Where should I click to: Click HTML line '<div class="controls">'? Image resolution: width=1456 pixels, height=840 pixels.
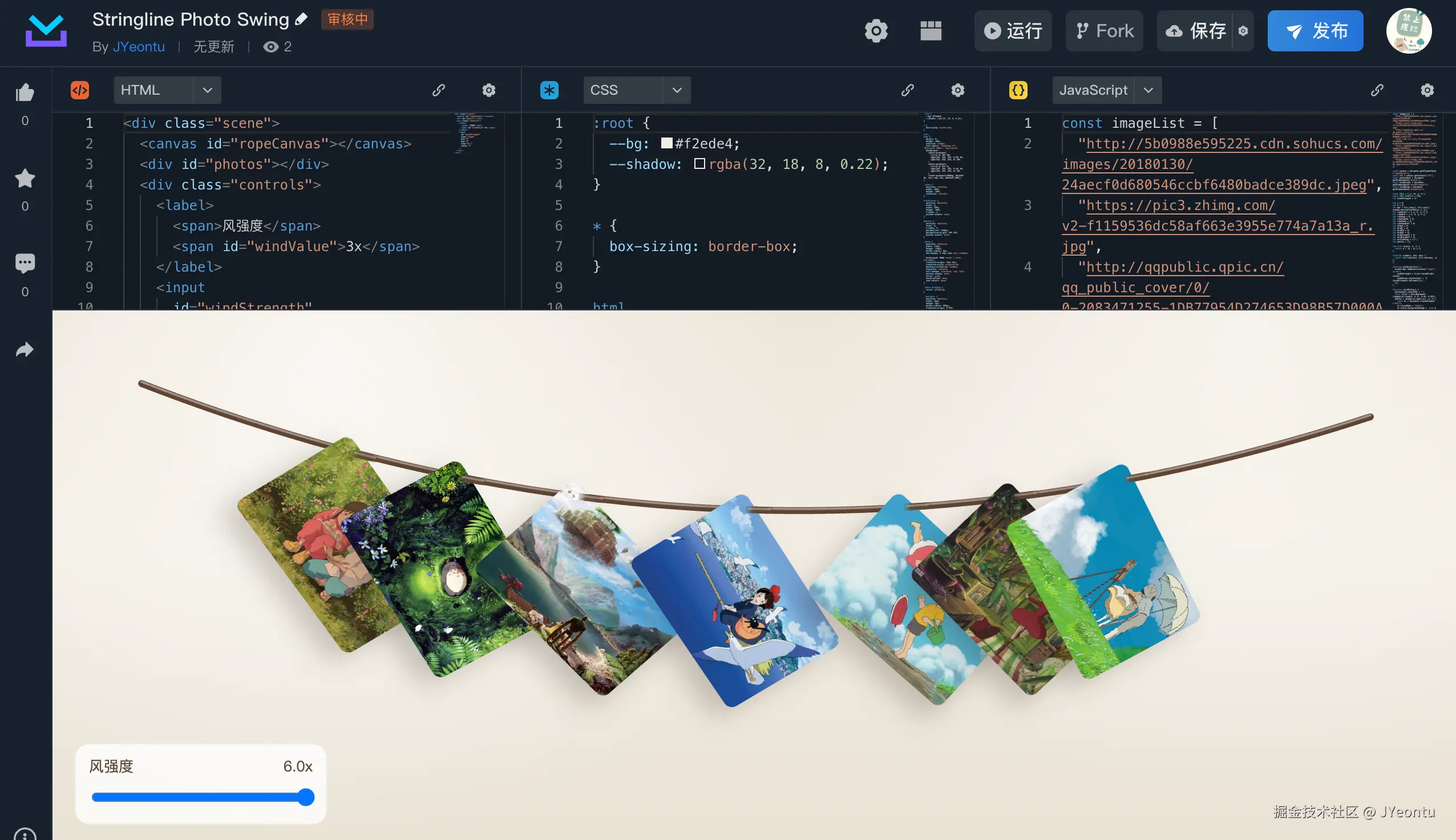point(230,185)
